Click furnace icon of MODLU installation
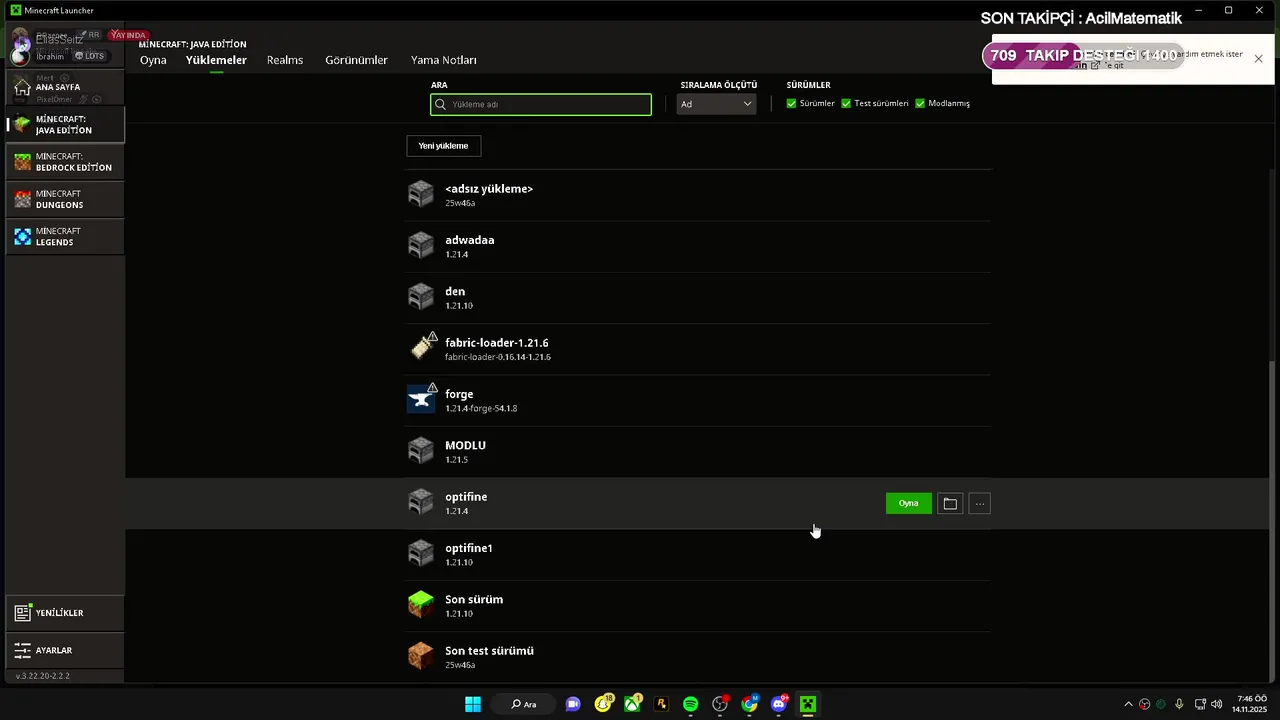 coord(421,450)
